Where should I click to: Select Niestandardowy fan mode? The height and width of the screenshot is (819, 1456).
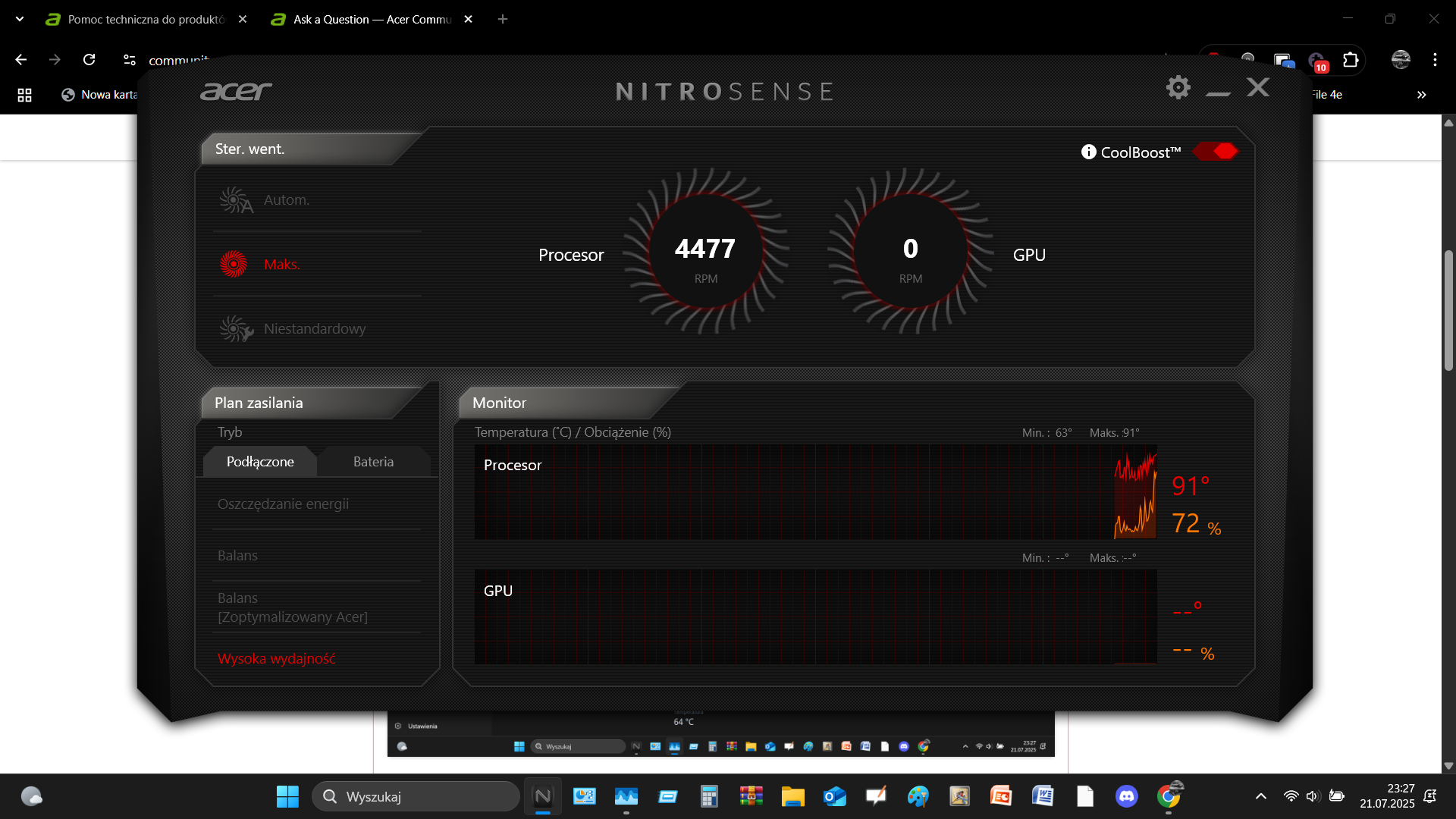pyautogui.click(x=315, y=328)
